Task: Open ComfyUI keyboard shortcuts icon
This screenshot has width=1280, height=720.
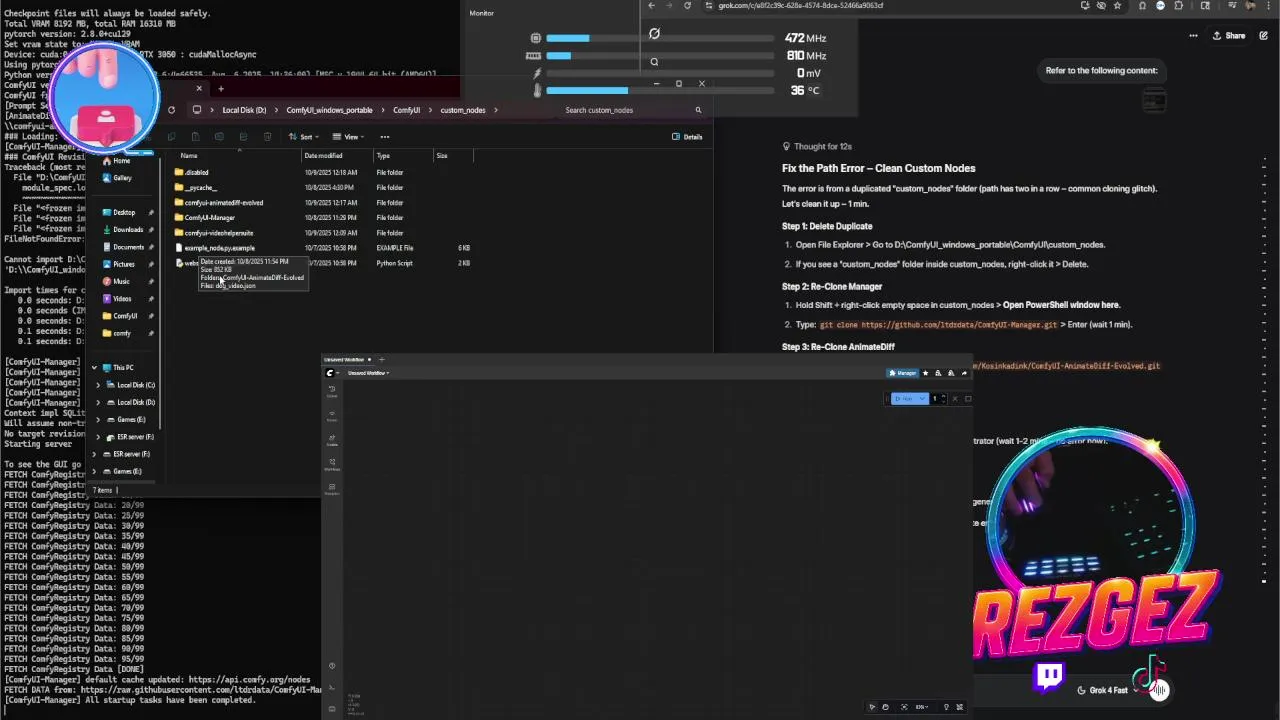Action: pyautogui.click(x=332, y=708)
